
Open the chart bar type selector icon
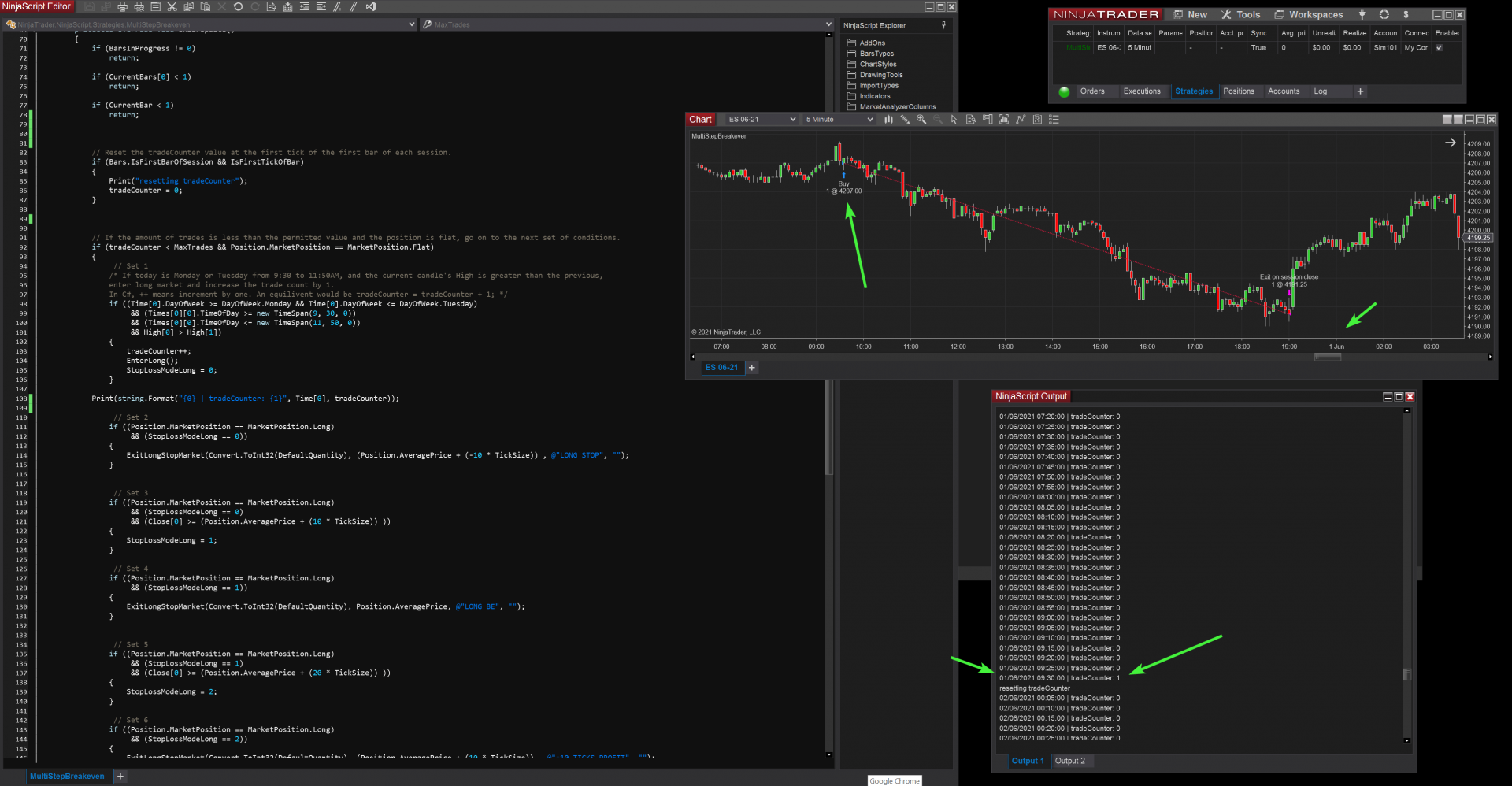(888, 120)
